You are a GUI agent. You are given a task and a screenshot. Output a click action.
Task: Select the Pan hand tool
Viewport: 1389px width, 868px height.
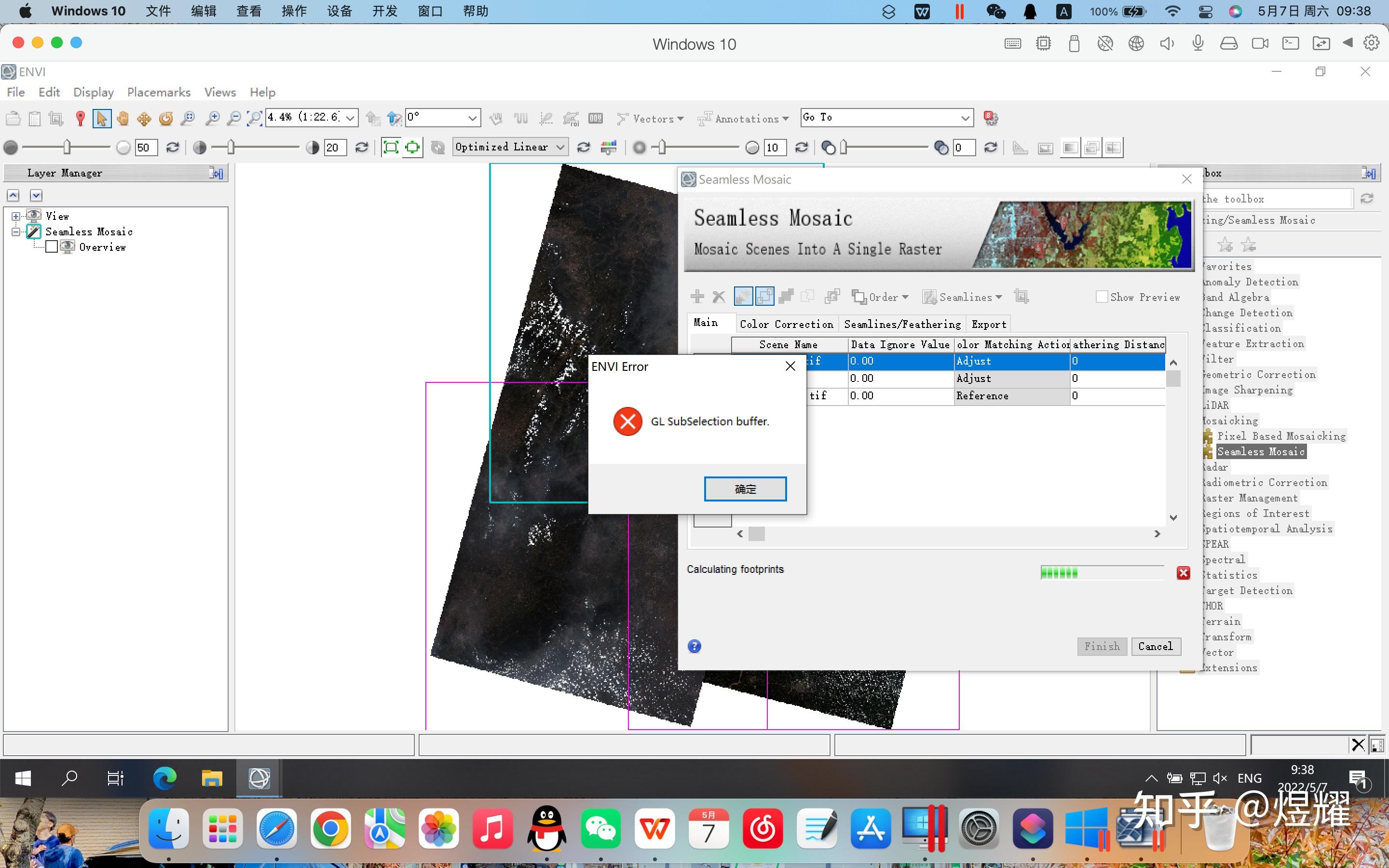click(122, 118)
